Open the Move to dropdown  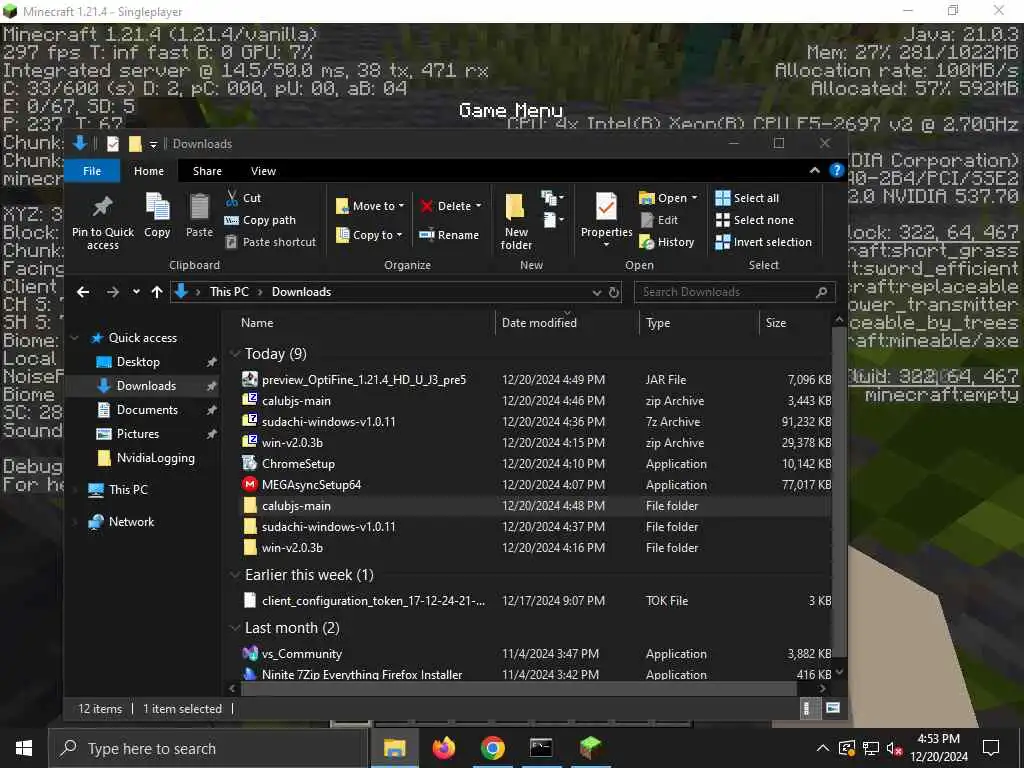coord(370,206)
